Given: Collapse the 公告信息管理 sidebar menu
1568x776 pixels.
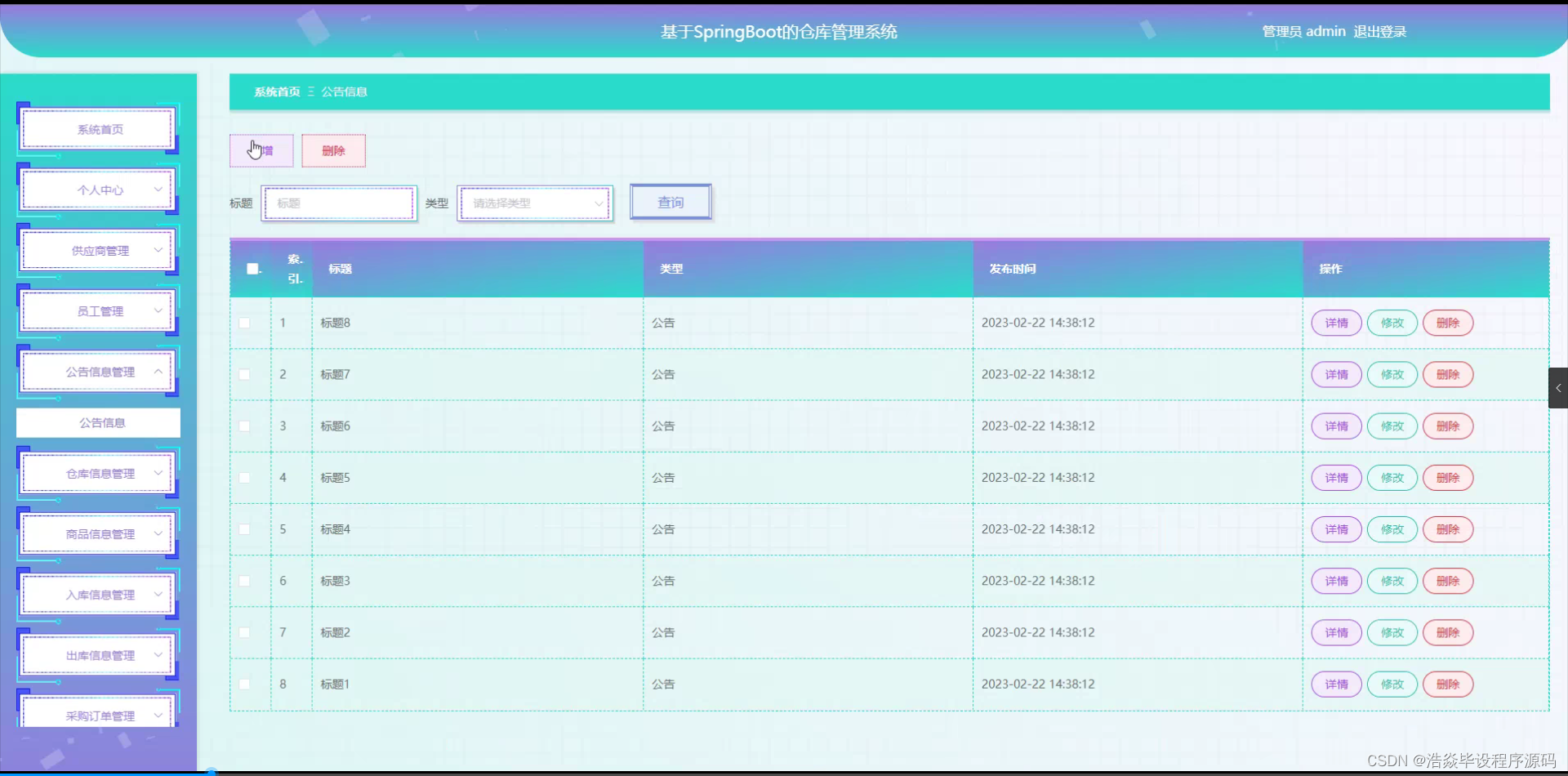Looking at the screenshot, I should (97, 371).
